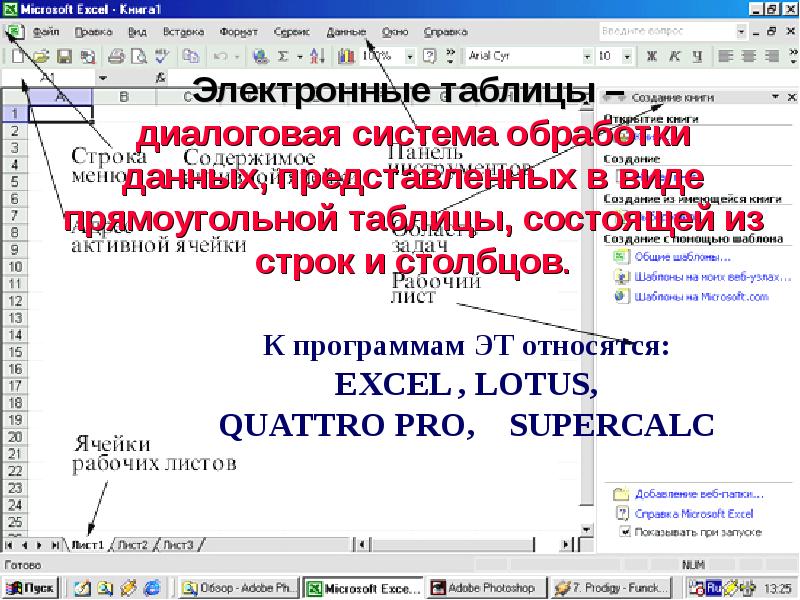Viewport: 800px width, 600px height.
Task: Expand the zoom percentage dropdown
Action: click(x=410, y=56)
